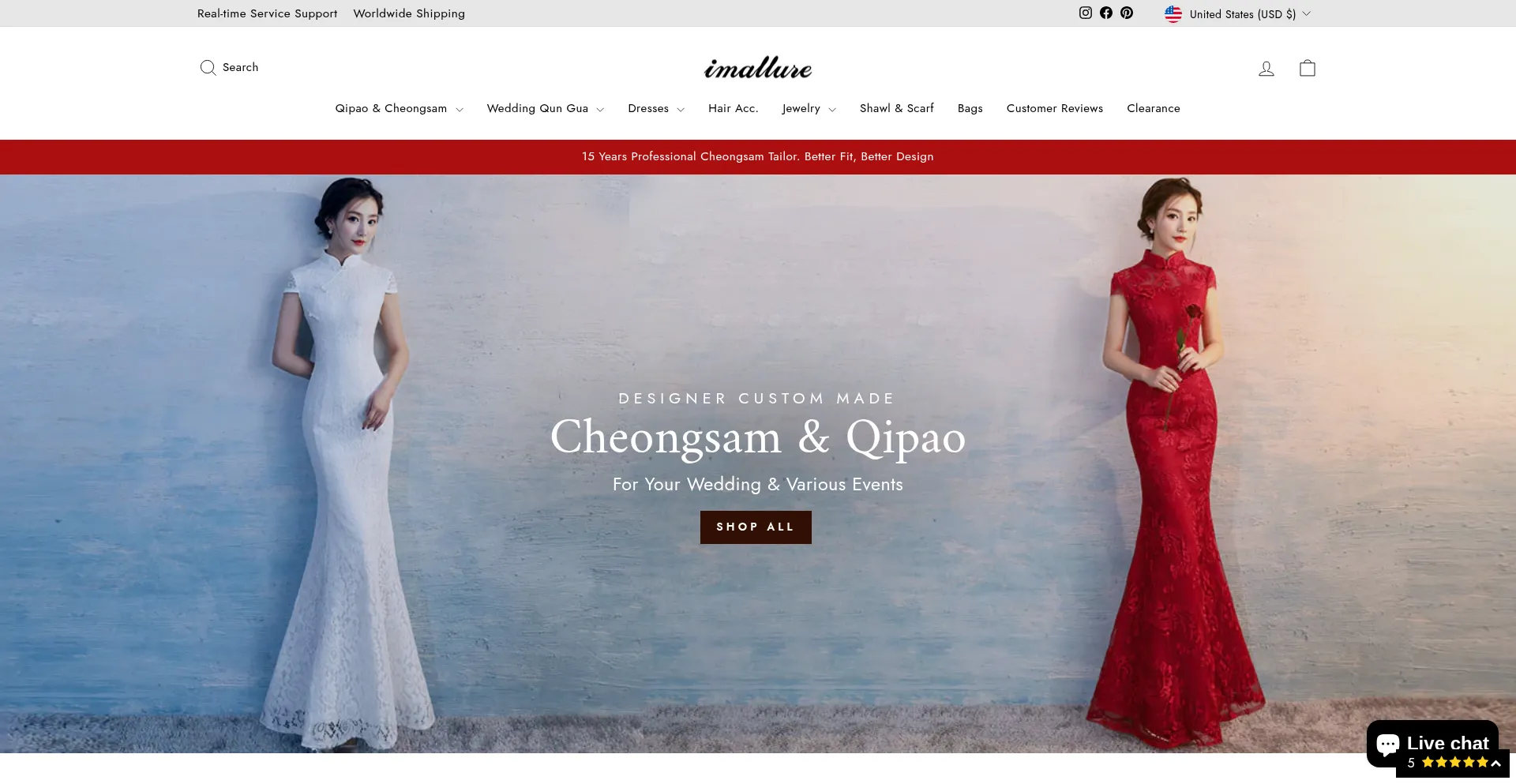Click the search magnifier icon
Screen dimensions: 1516x784
click(208, 67)
